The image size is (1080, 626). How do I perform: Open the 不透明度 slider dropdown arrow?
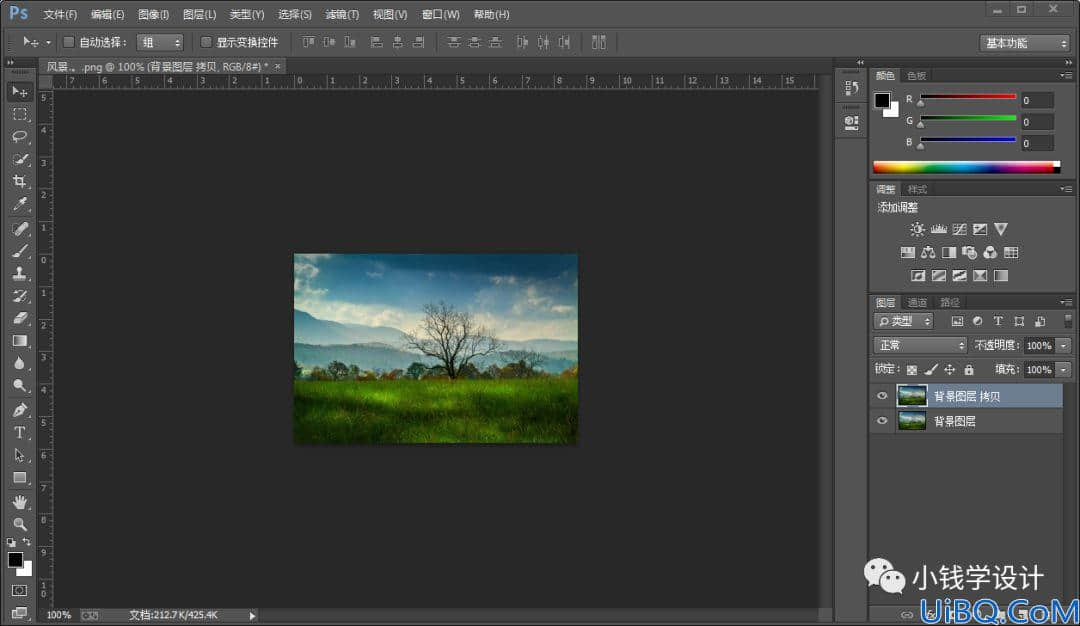[1063, 346]
